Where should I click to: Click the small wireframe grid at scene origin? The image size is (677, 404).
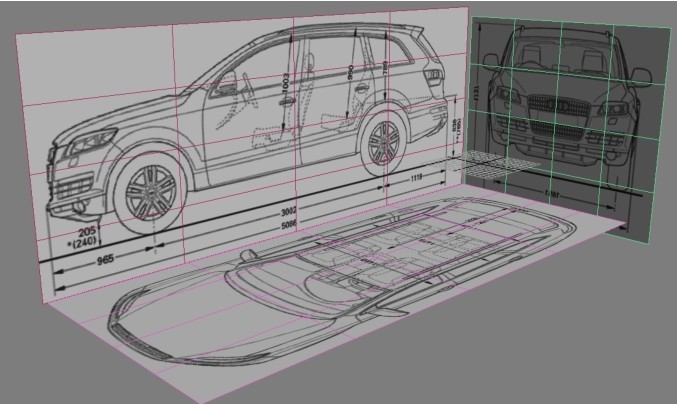click(492, 164)
